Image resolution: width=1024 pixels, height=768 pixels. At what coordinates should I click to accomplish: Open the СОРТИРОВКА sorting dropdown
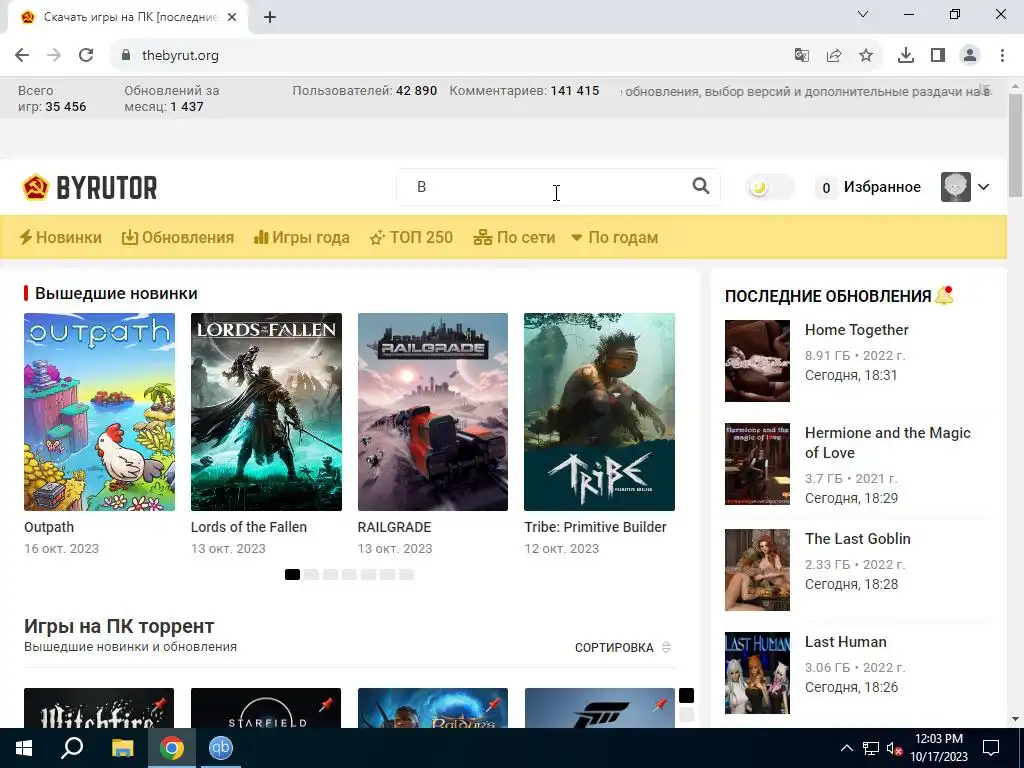(622, 647)
